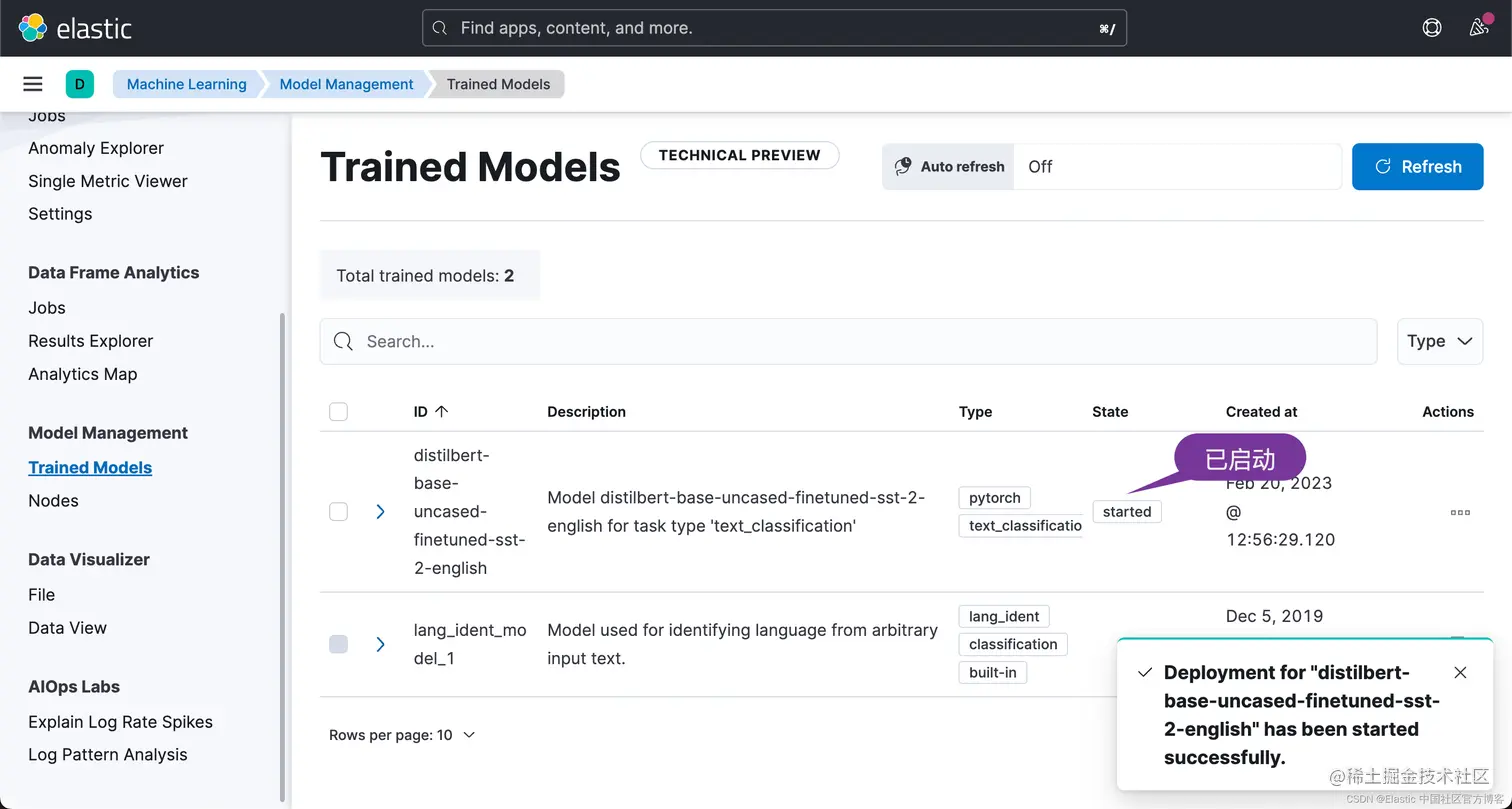The image size is (1512, 809).
Task: Open Data Frame Analytics Jobs link
Action: (47, 308)
